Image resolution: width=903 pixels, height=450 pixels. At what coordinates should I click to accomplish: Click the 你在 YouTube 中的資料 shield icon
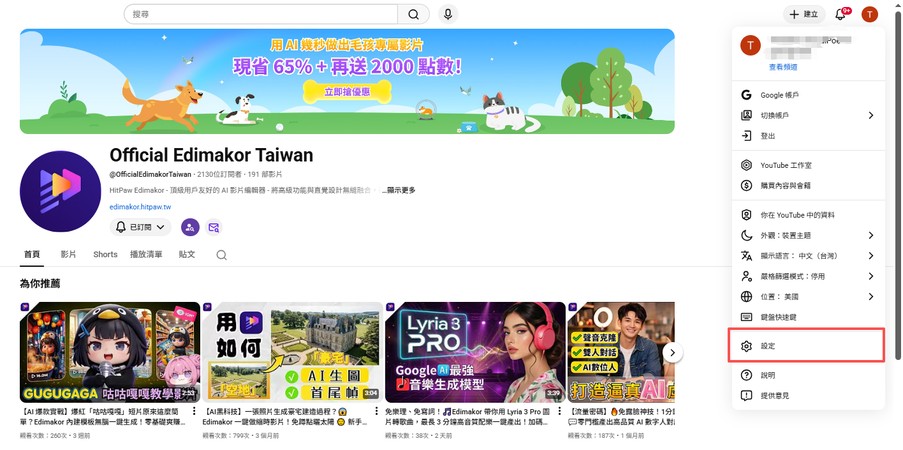746,215
